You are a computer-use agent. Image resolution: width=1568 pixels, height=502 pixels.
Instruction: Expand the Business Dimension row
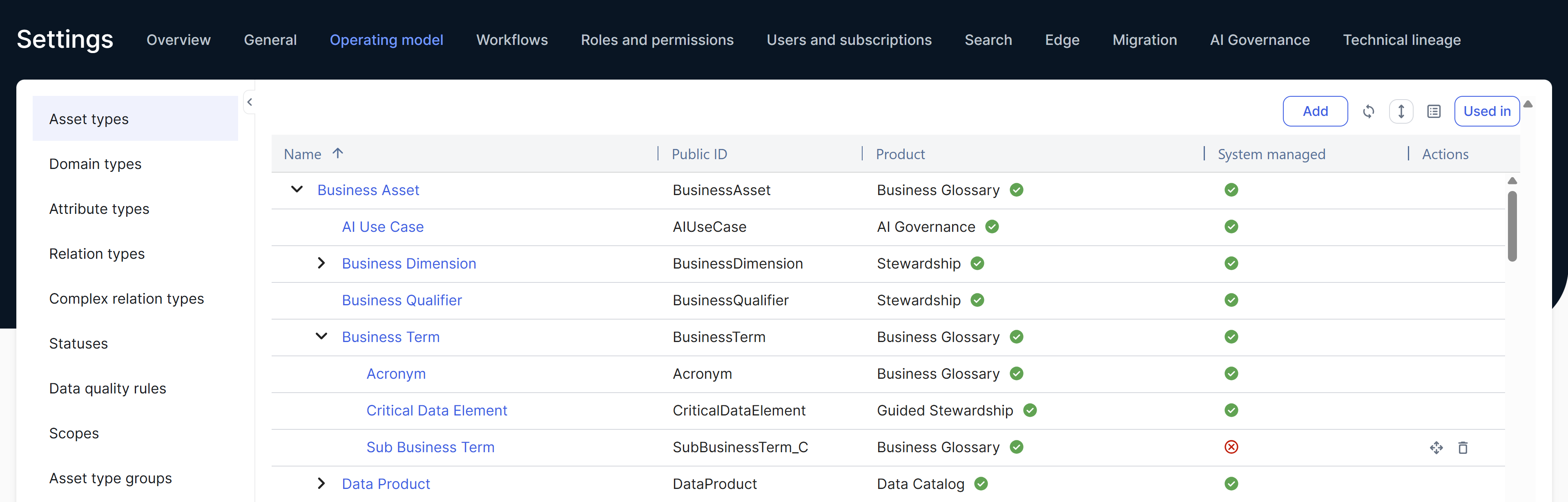321,263
